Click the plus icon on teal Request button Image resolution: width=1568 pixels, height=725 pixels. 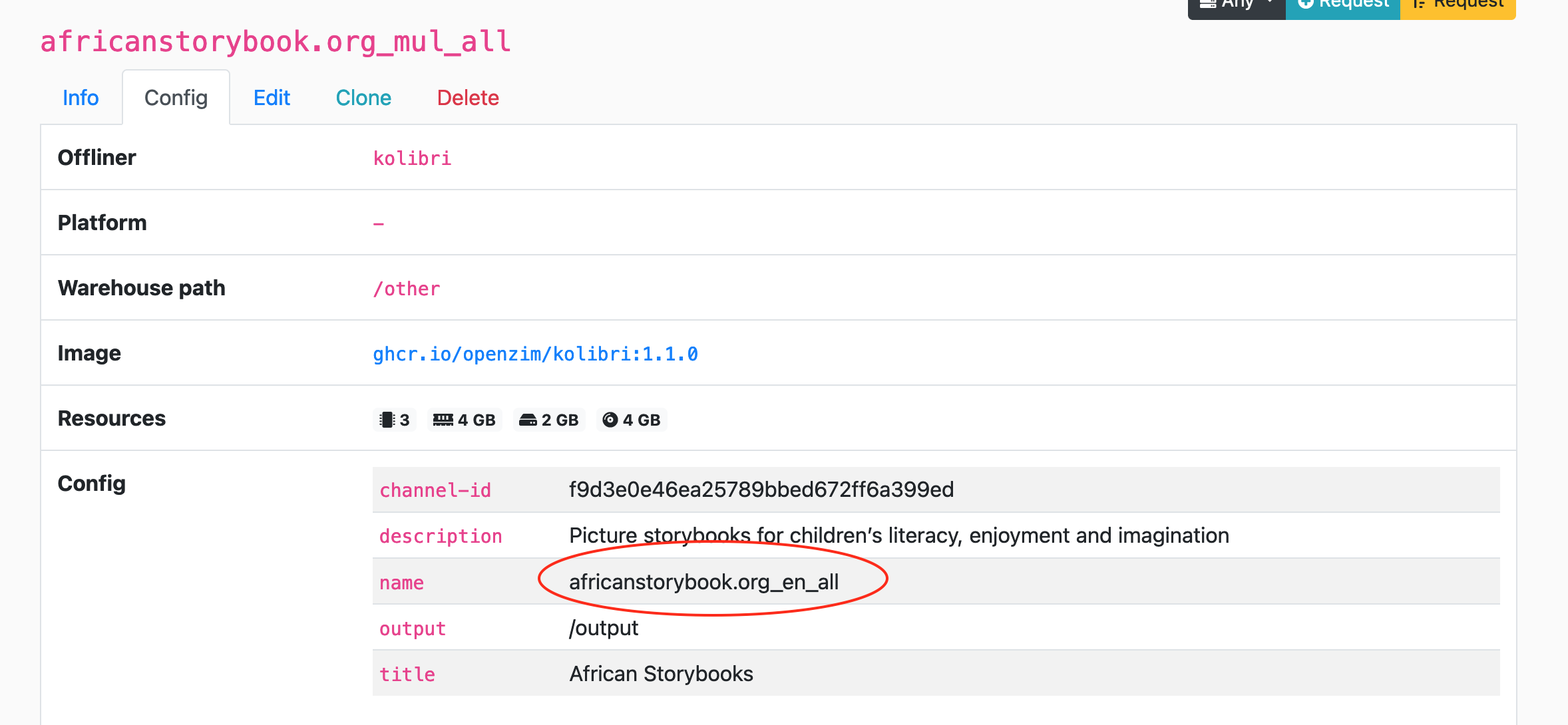point(1308,4)
